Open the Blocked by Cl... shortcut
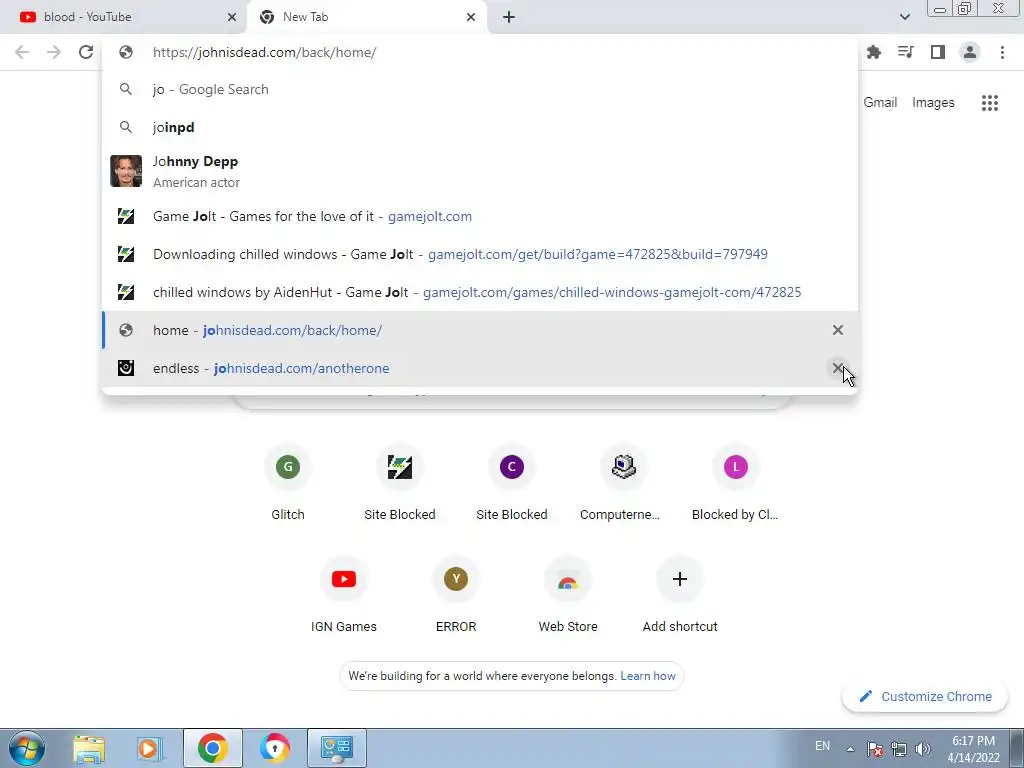The image size is (1024, 768). click(x=735, y=483)
